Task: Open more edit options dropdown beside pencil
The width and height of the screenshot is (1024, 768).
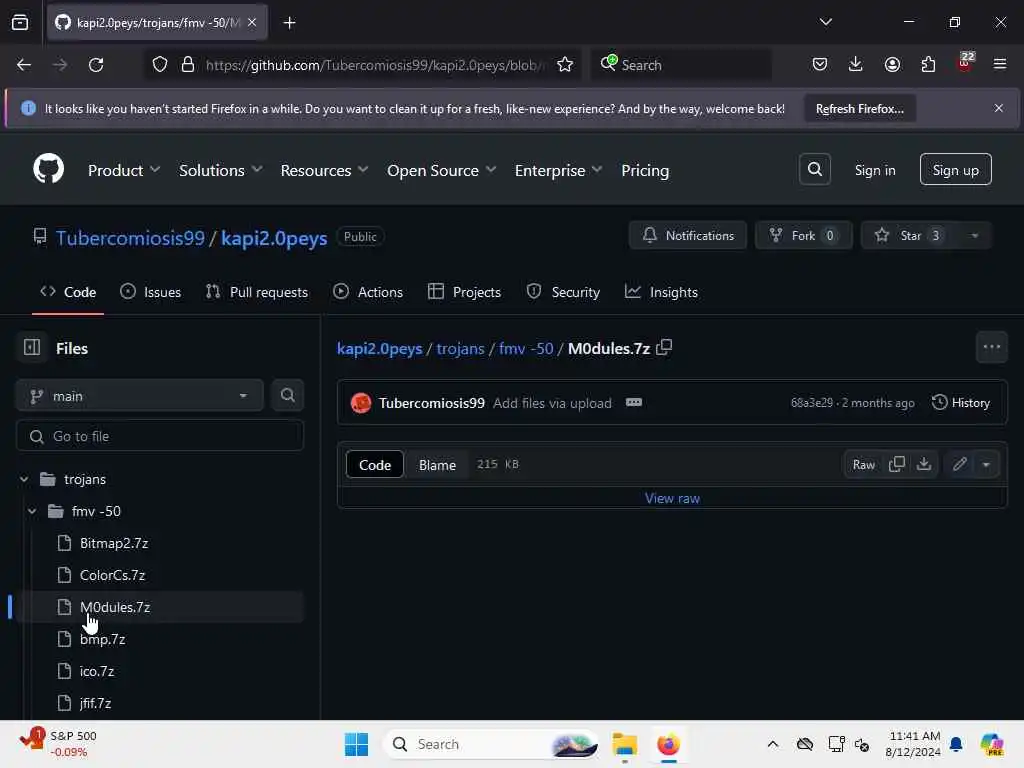Action: 986,464
